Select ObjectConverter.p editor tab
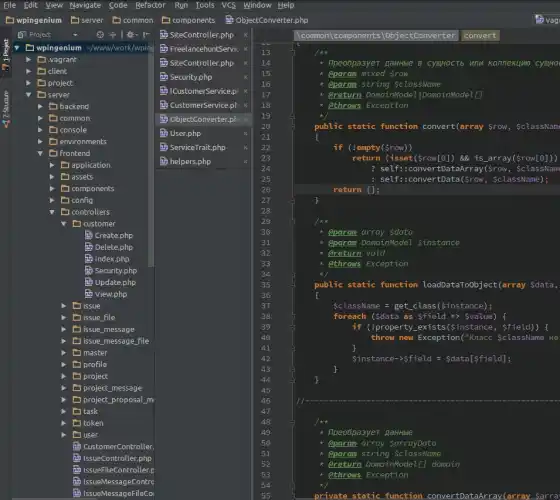The width and height of the screenshot is (560, 500). (203, 119)
